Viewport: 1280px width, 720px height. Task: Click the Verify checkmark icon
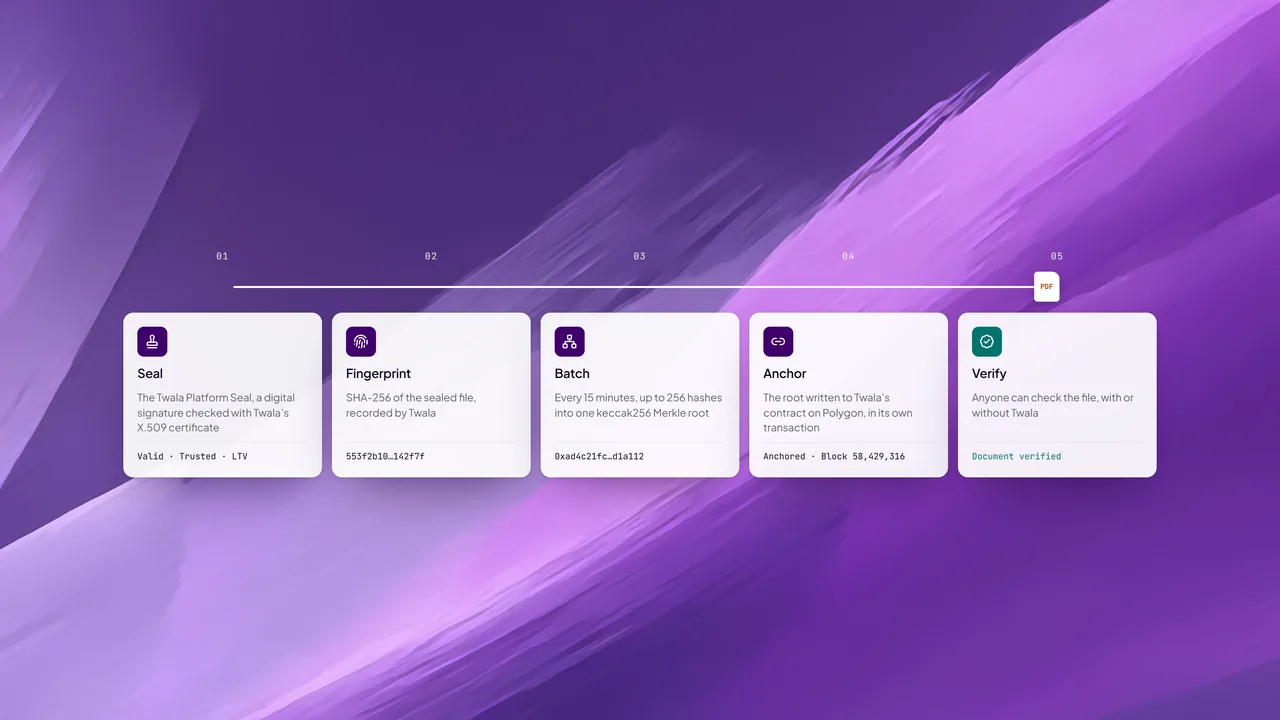tap(987, 342)
